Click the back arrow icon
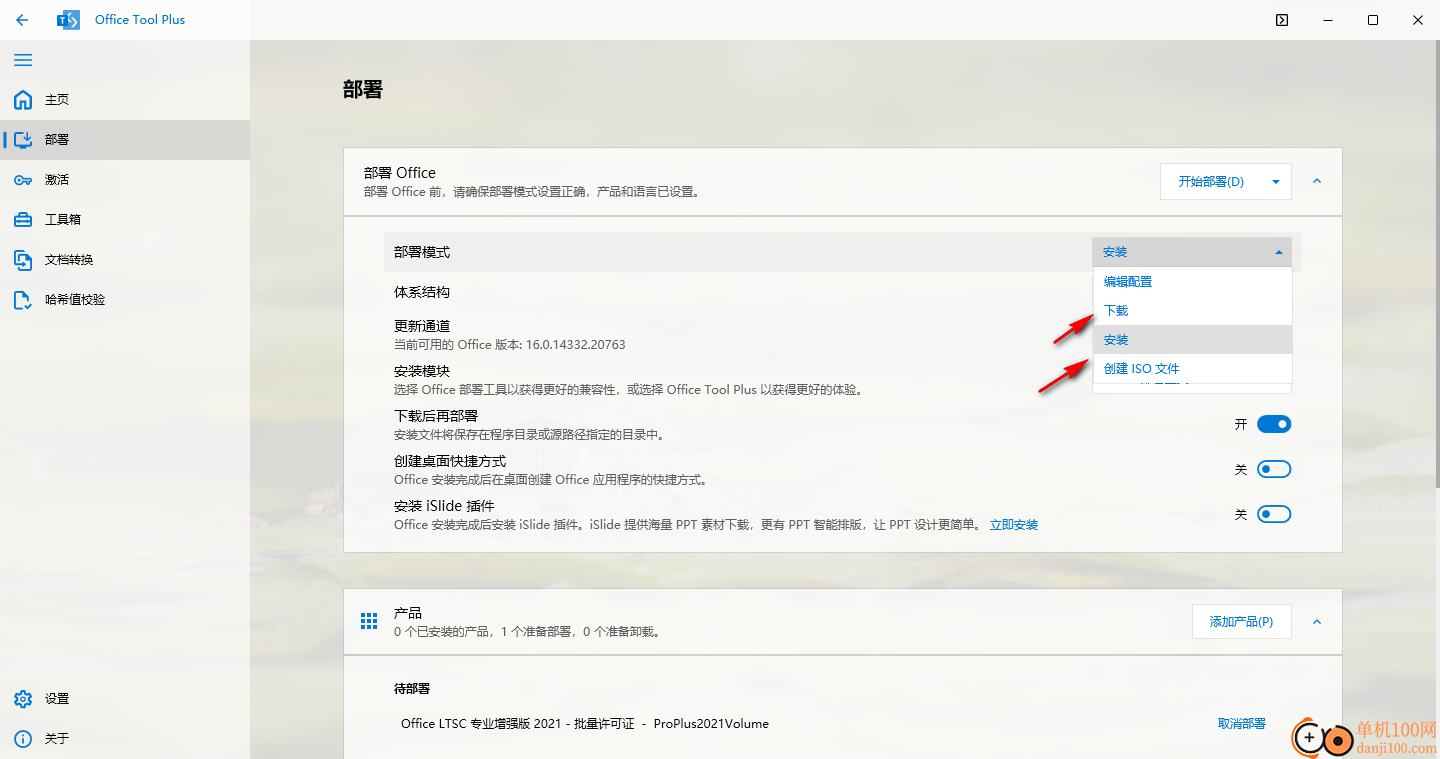1440x759 pixels. (x=22, y=20)
